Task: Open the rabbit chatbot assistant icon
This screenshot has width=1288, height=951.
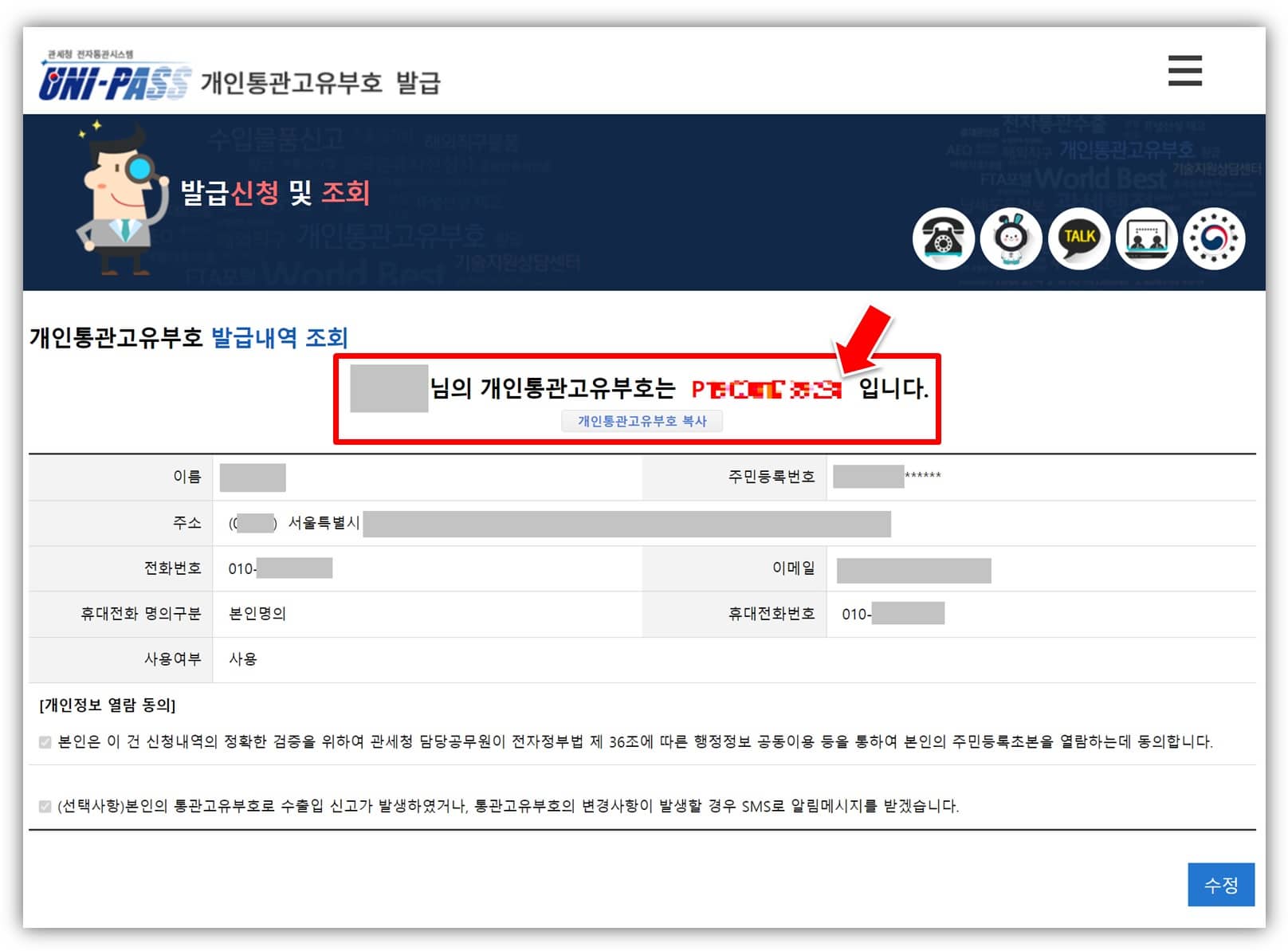Action: 1011,239
